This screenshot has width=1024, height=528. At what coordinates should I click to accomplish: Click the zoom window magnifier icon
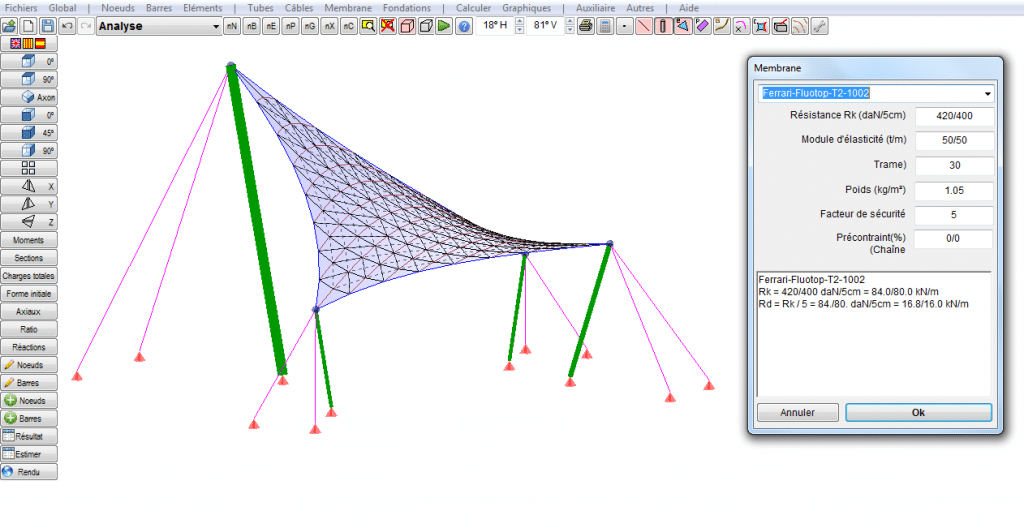[x=368, y=26]
